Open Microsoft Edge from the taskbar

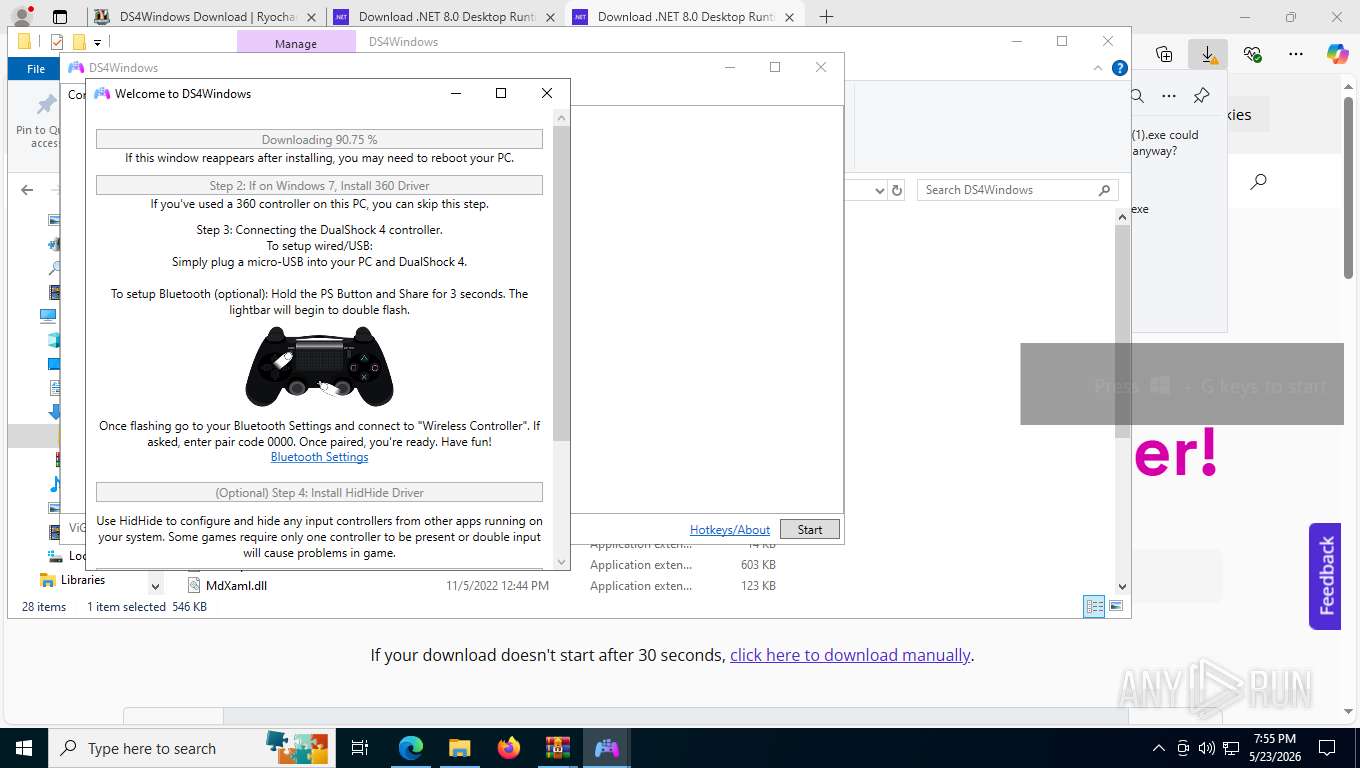coord(411,748)
